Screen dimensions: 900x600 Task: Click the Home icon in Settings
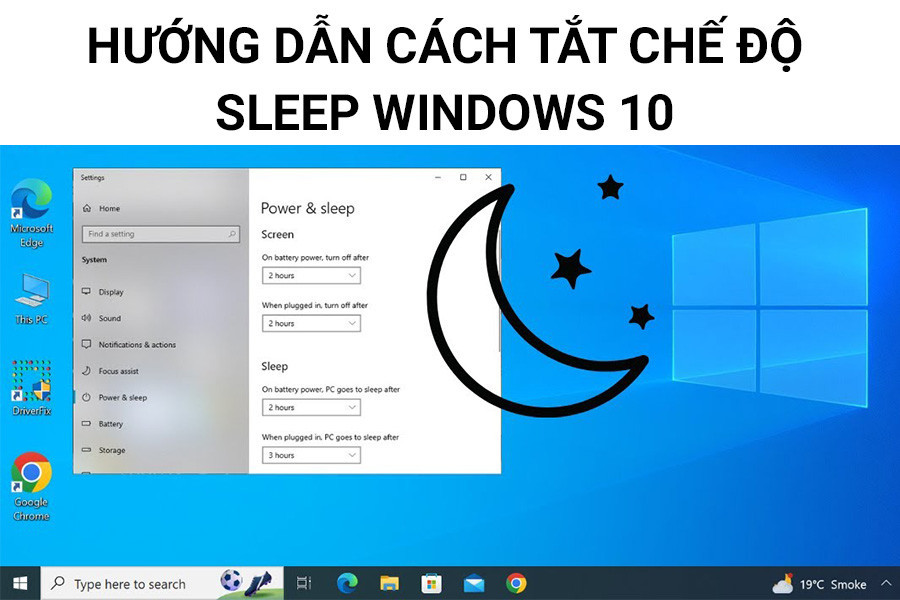(87, 208)
